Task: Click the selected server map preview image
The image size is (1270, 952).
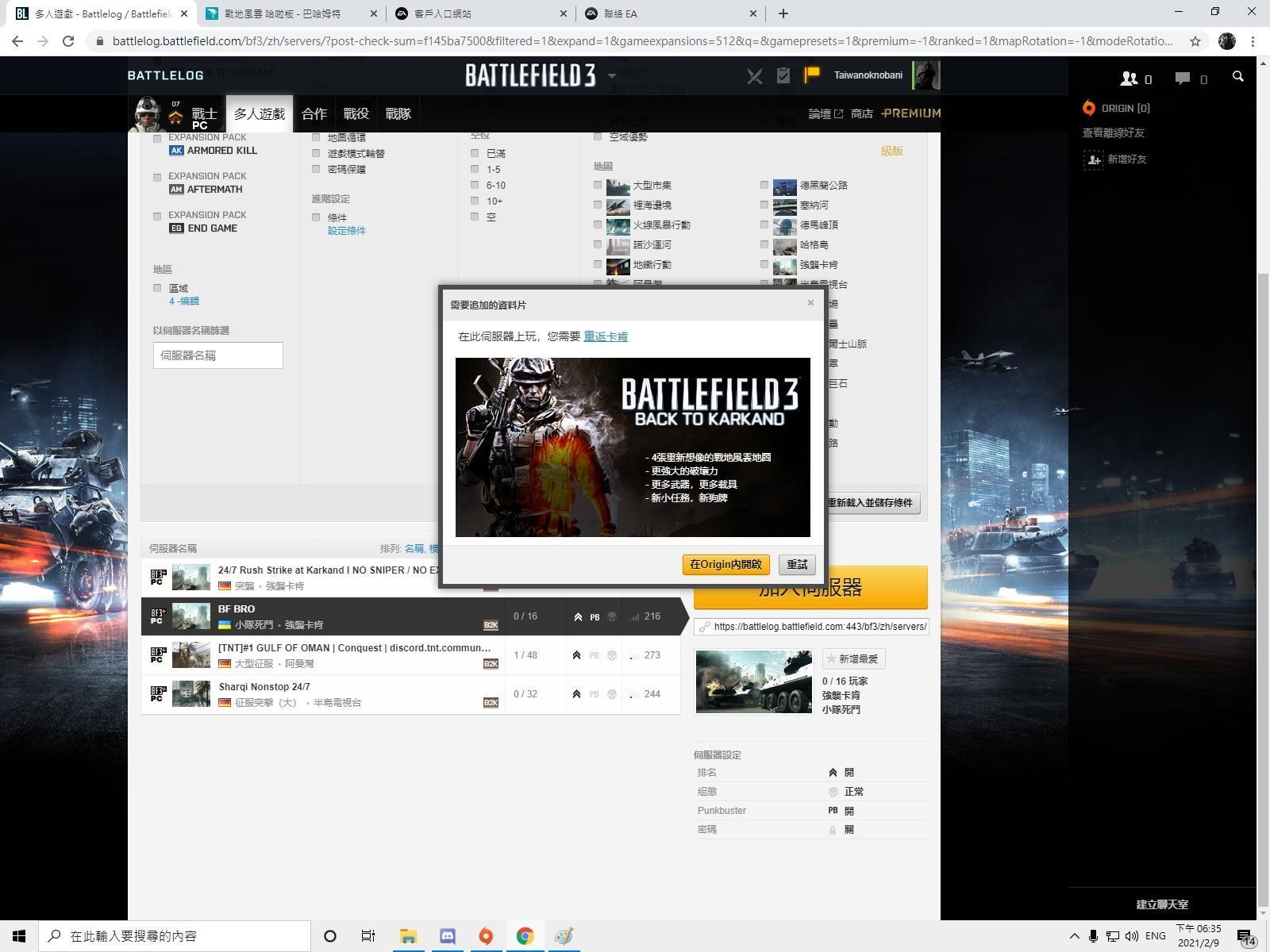Action: [x=753, y=682]
